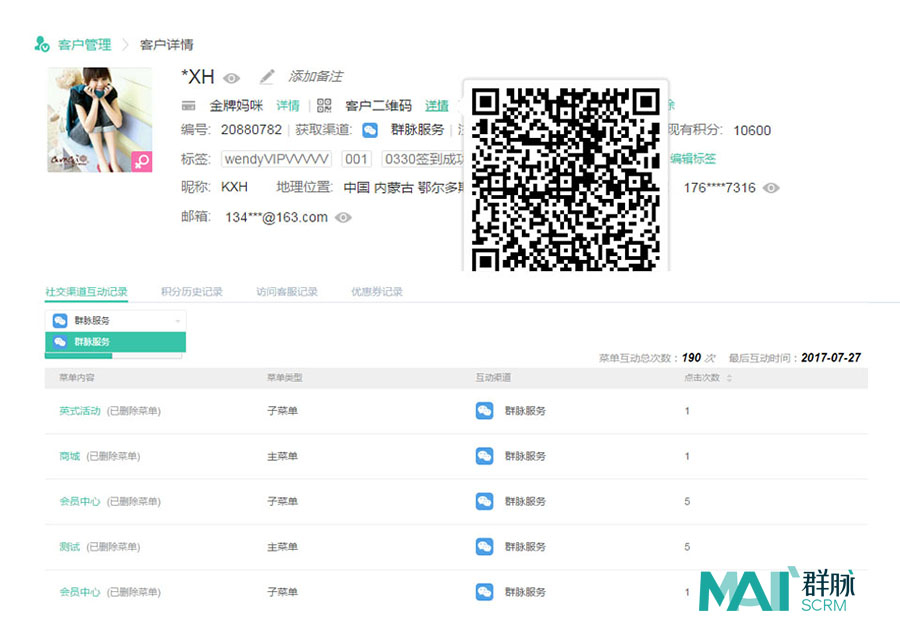Image resolution: width=900 pixels, height=638 pixels.
Task: Open 测试 menu link
Action: pos(69,547)
